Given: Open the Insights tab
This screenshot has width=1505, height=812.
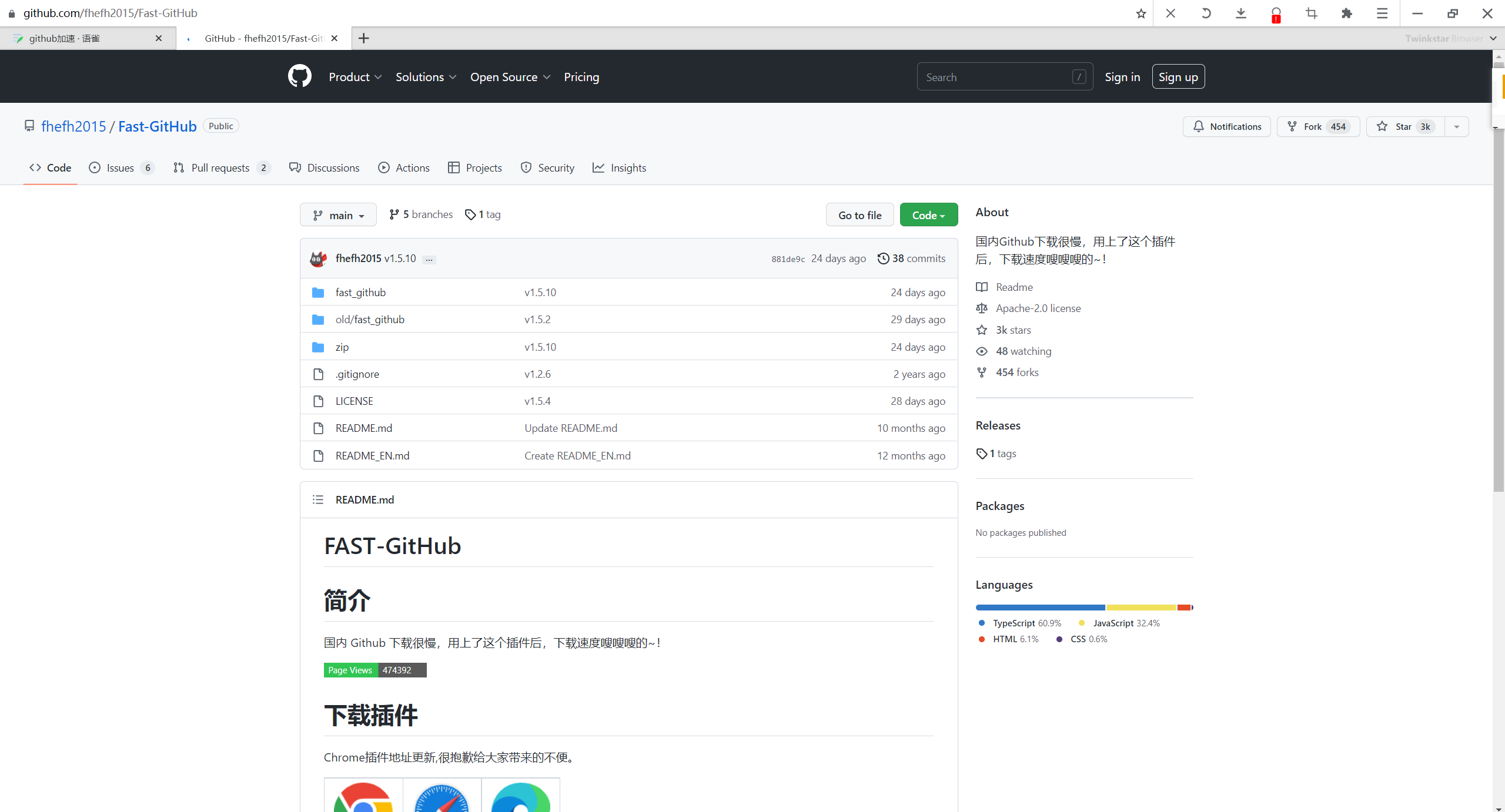Looking at the screenshot, I should pos(619,168).
